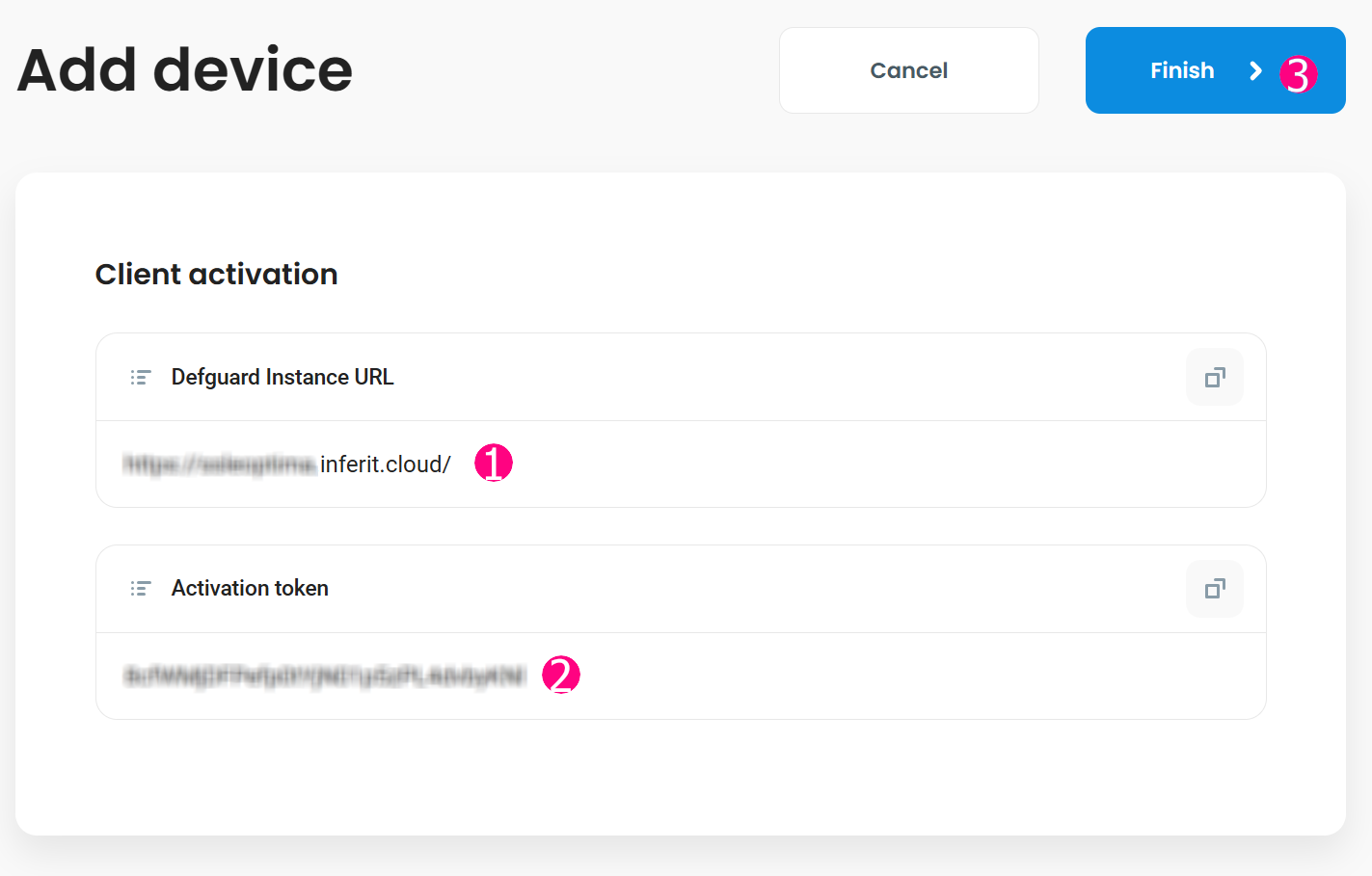Select the inferit.cloud/ URL text
This screenshot has height=876, width=1372.
(287, 465)
